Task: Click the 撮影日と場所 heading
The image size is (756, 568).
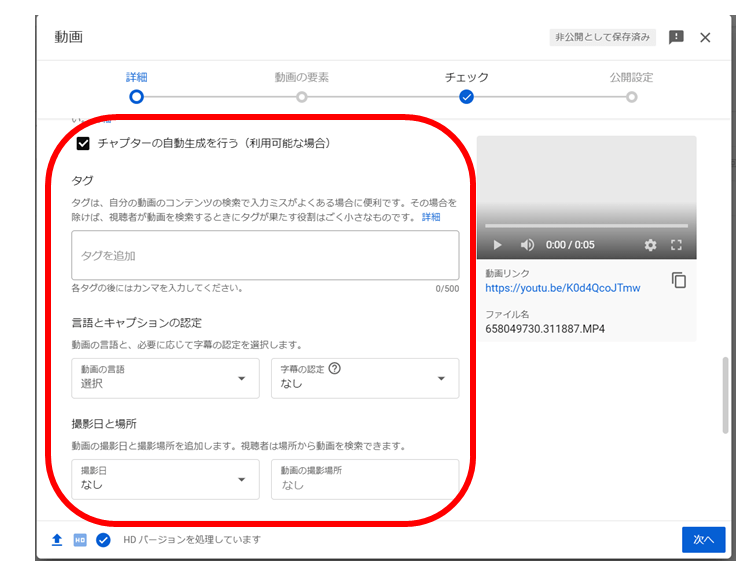Action: (x=104, y=424)
